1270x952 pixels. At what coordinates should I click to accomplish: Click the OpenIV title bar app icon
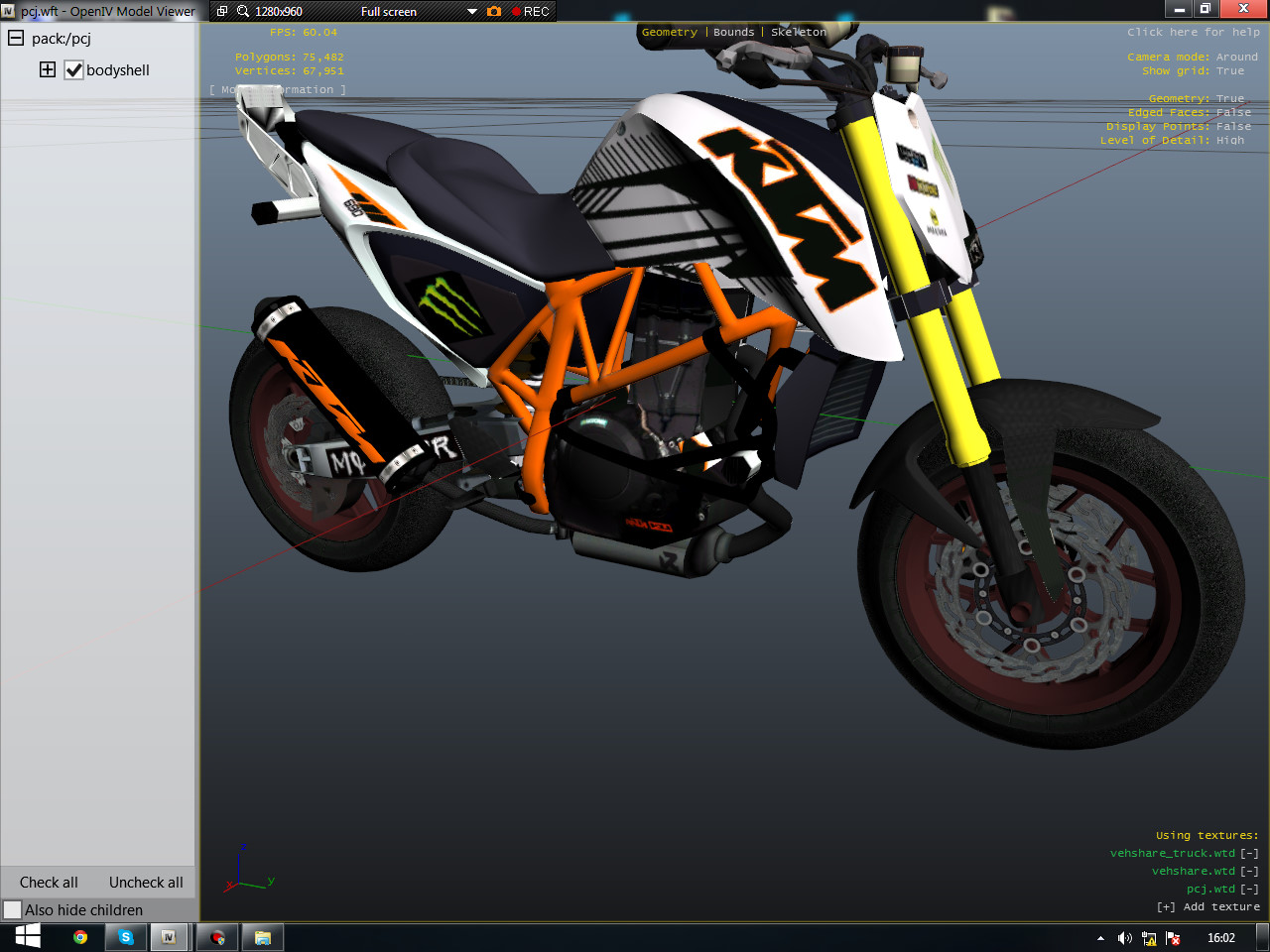8,11
